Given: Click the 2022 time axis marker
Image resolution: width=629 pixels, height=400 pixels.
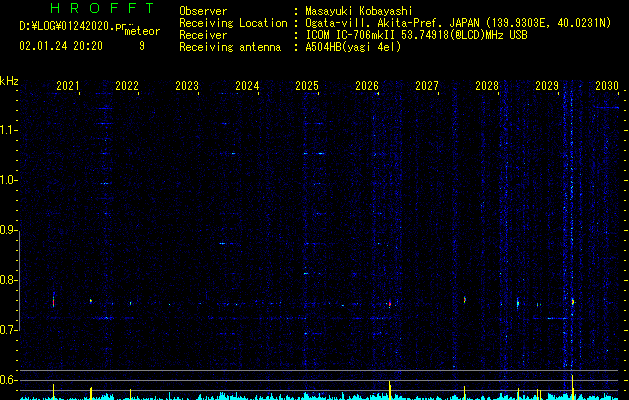Looking at the screenshot, I should (x=127, y=86).
